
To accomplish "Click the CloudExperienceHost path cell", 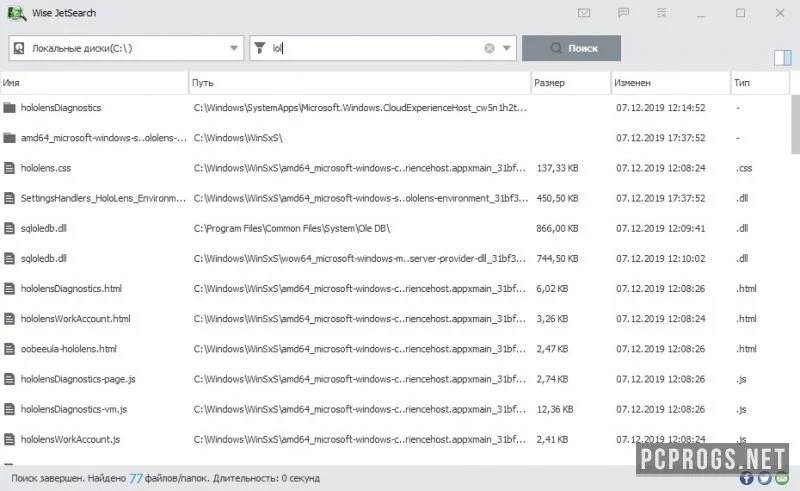I will (x=360, y=108).
